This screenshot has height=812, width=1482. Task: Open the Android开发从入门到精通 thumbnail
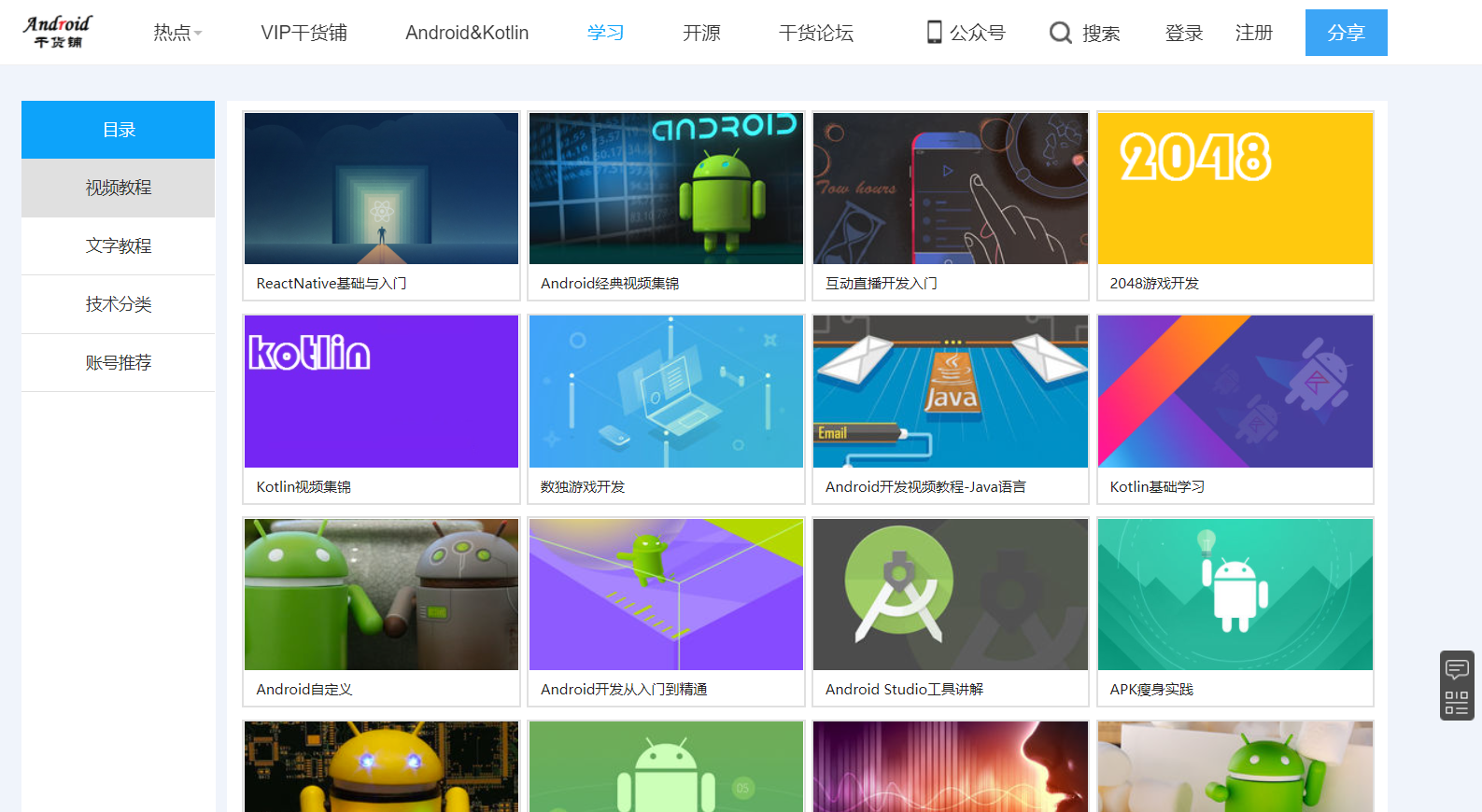tap(666, 595)
